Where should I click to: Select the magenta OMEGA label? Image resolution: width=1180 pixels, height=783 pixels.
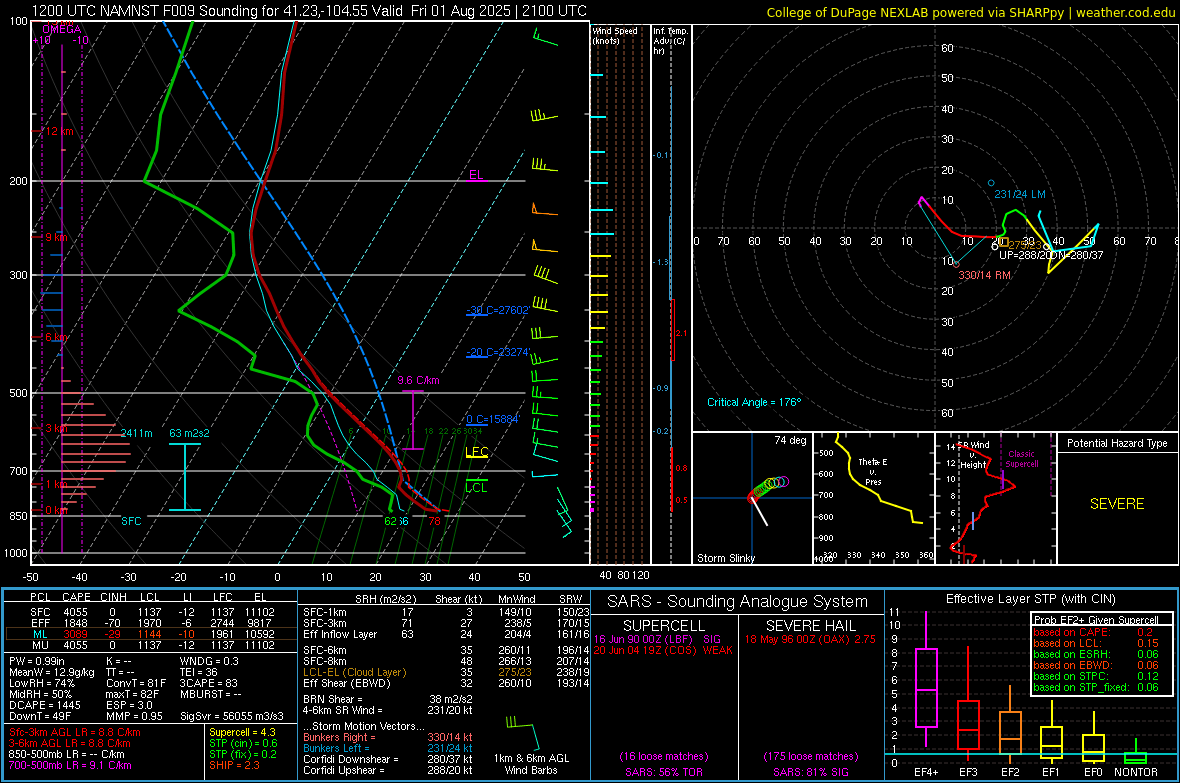pos(62,29)
